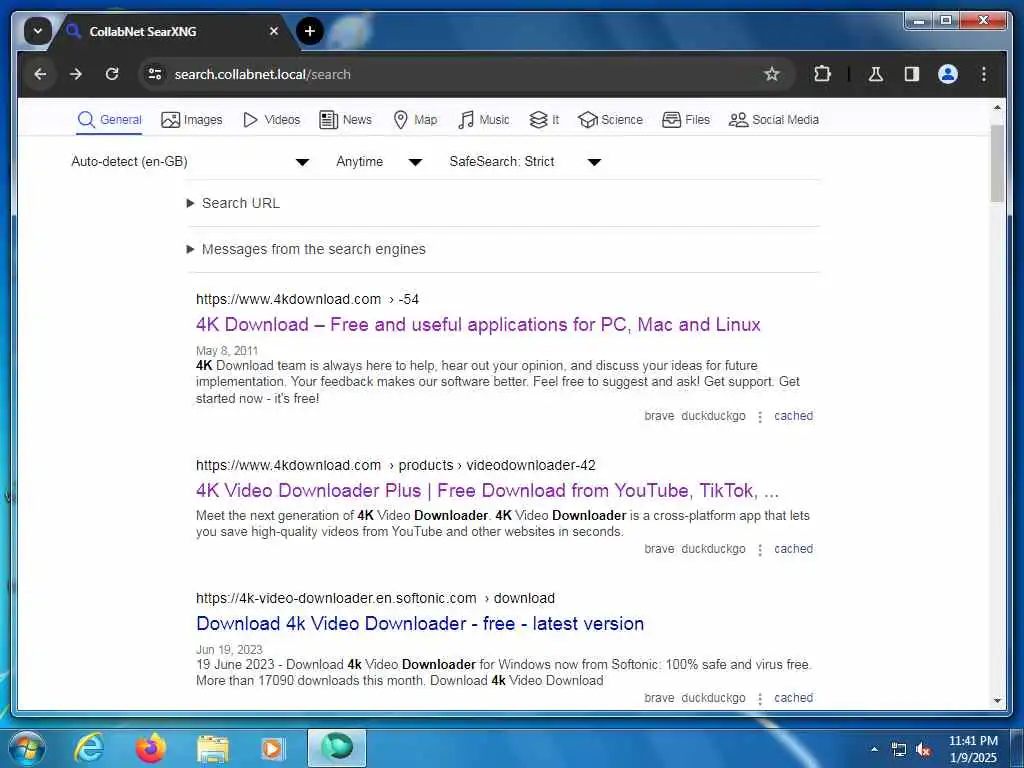The width and height of the screenshot is (1024, 768).
Task: Show hidden system tray icons arrow
Action: point(874,750)
